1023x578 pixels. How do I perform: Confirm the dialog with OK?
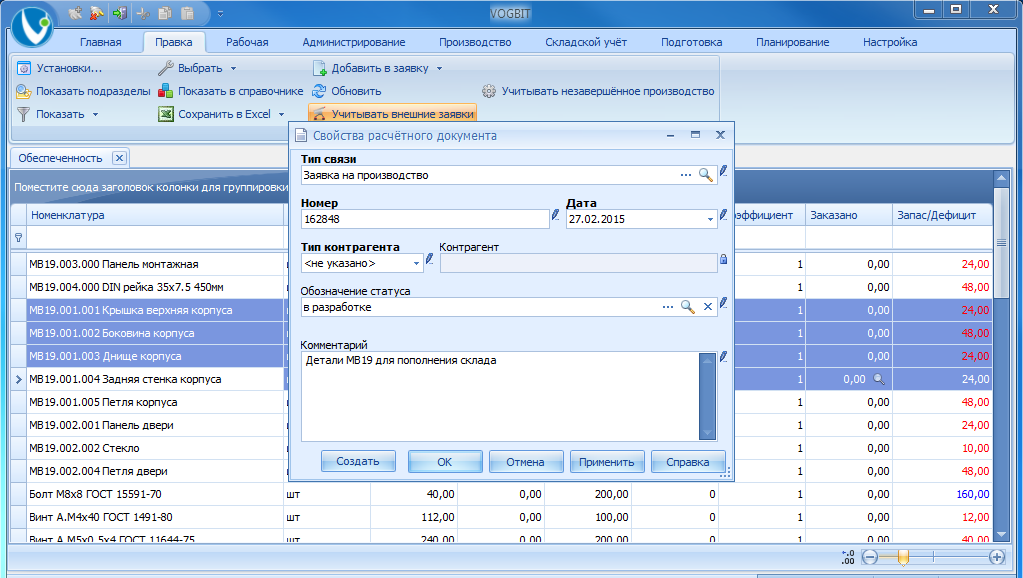(x=445, y=461)
